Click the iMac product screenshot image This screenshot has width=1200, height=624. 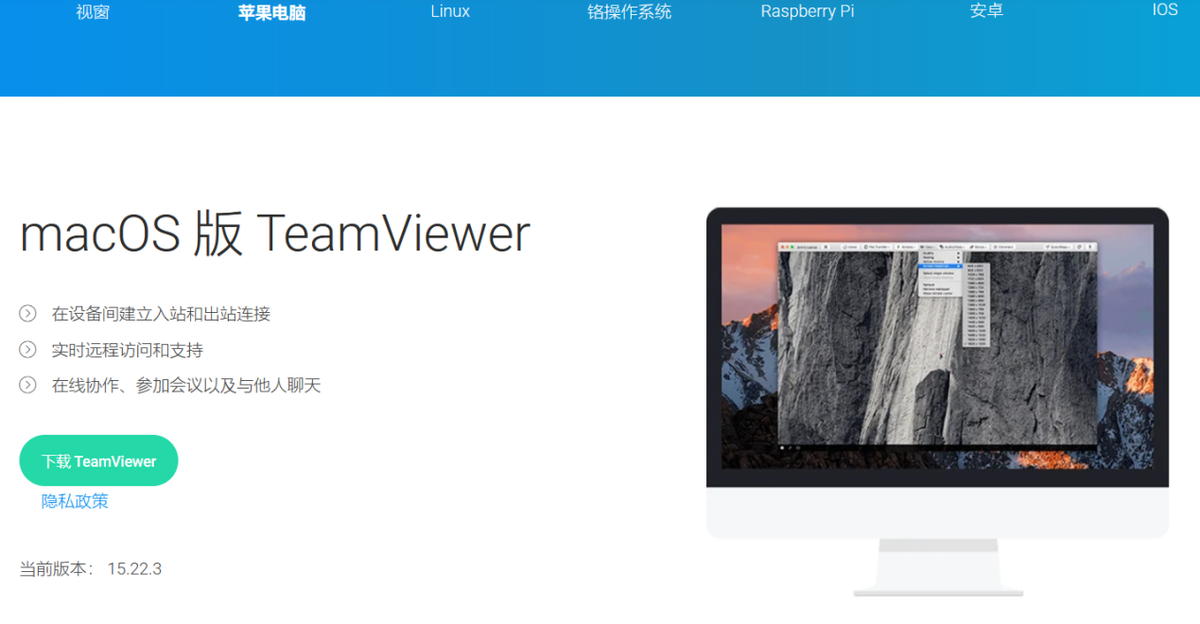pyautogui.click(x=937, y=401)
